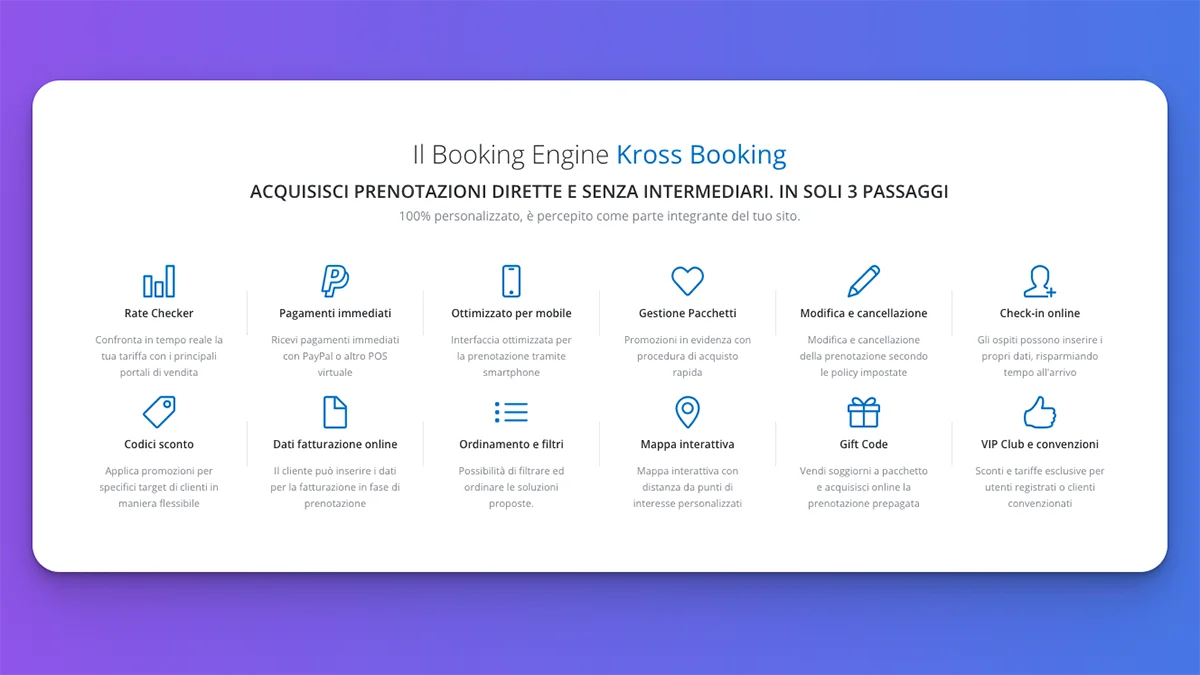Click the 'Mappa interattiva con distanza' description
The image size is (1200, 675).
(687, 487)
